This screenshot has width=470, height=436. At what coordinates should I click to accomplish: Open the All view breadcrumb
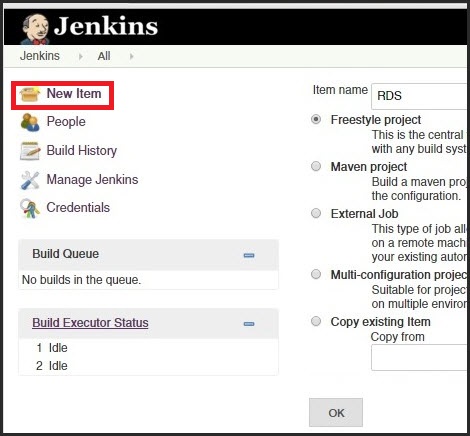click(x=104, y=56)
